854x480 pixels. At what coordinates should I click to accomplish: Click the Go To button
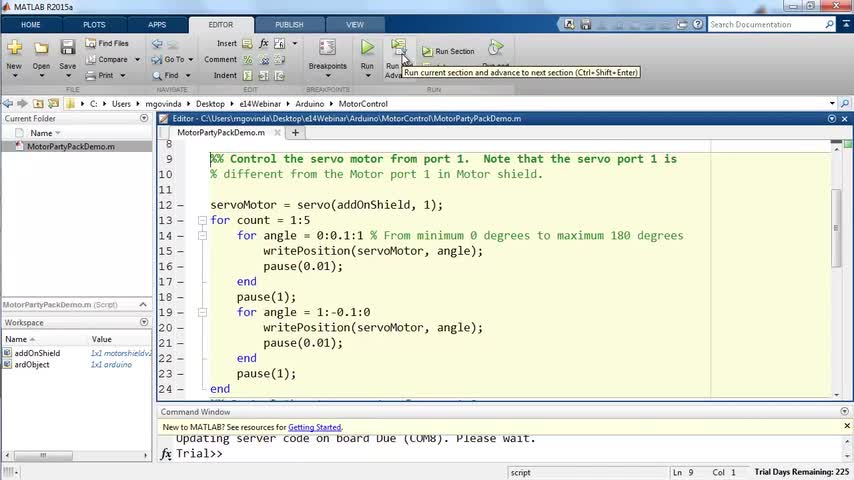168,59
